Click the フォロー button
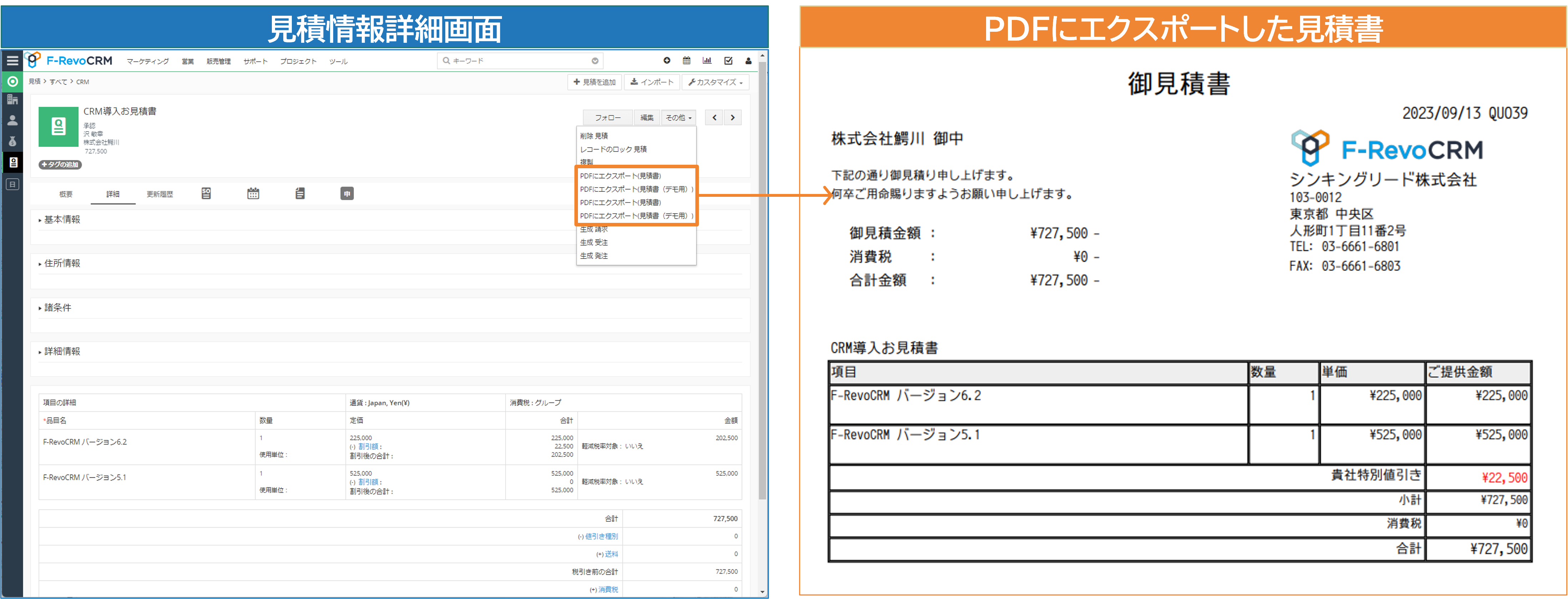This screenshot has height=599, width=1568. point(608,117)
